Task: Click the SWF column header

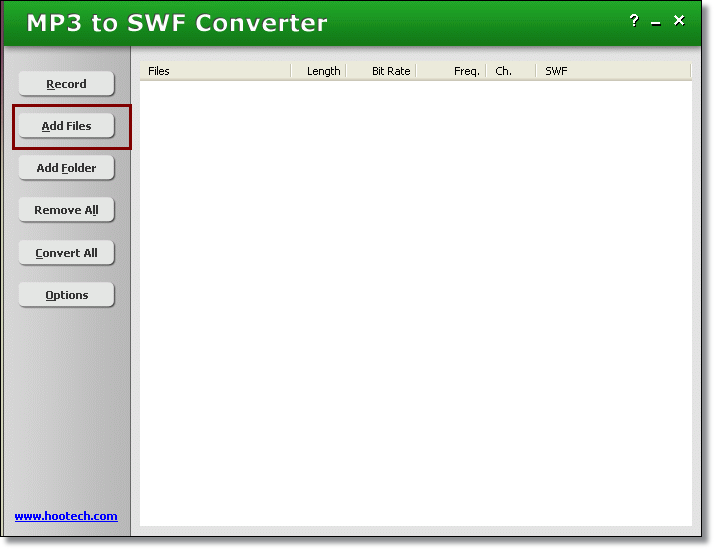Action: [x=556, y=71]
